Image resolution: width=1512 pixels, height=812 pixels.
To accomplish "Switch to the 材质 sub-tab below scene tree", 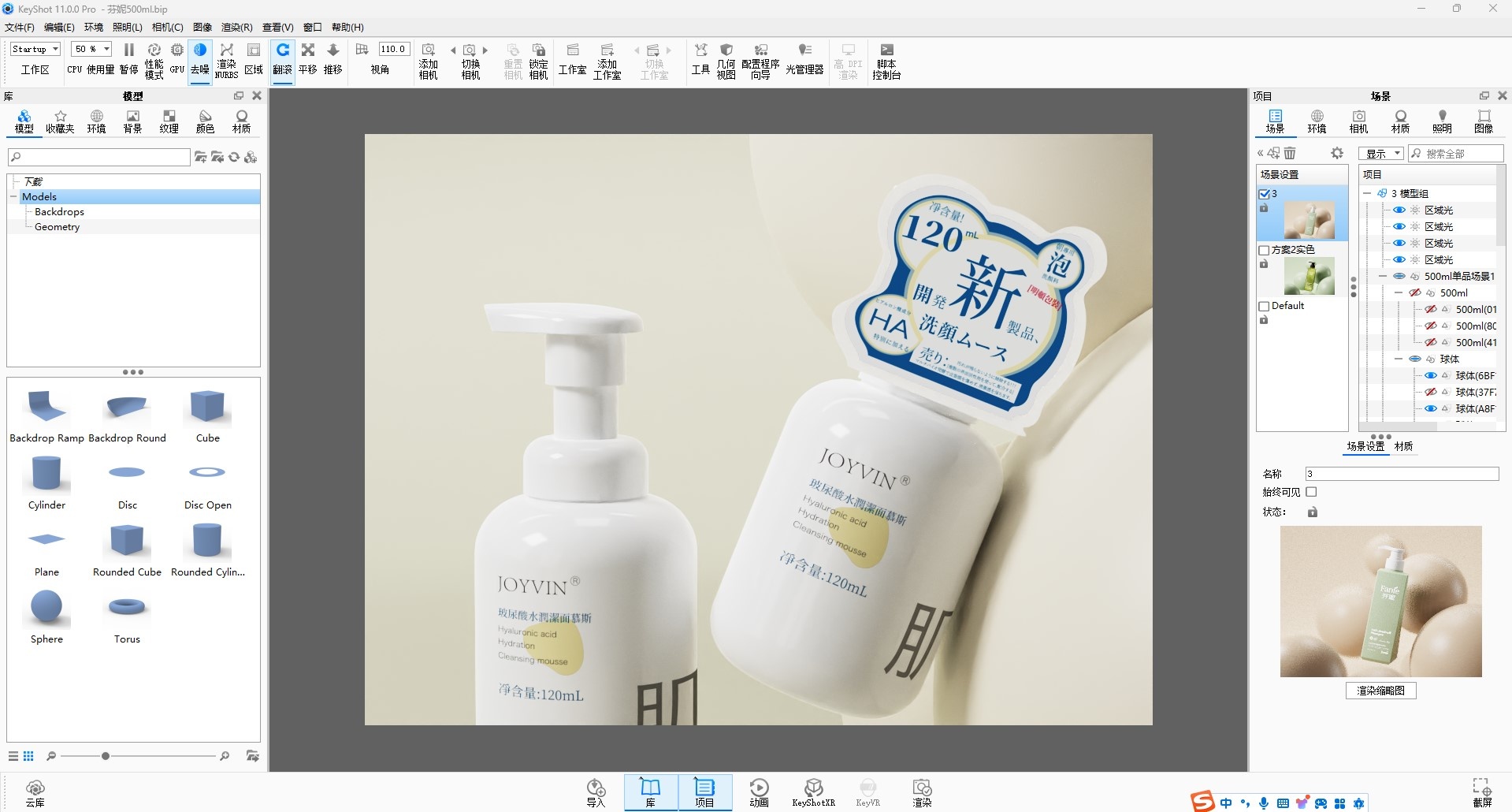I will point(1403,446).
